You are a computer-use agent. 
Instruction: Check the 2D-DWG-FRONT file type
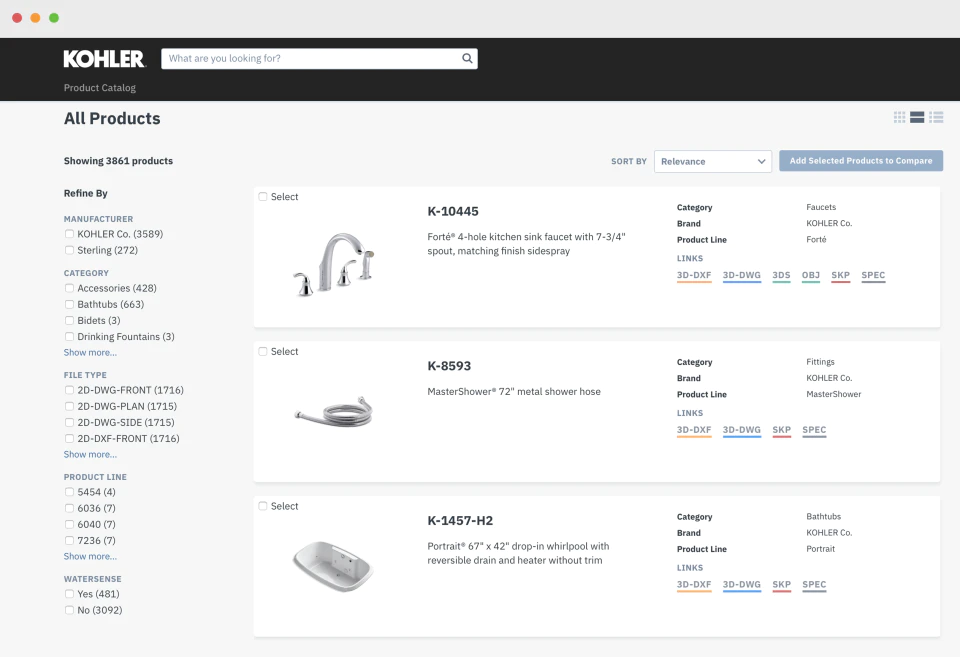coord(69,390)
